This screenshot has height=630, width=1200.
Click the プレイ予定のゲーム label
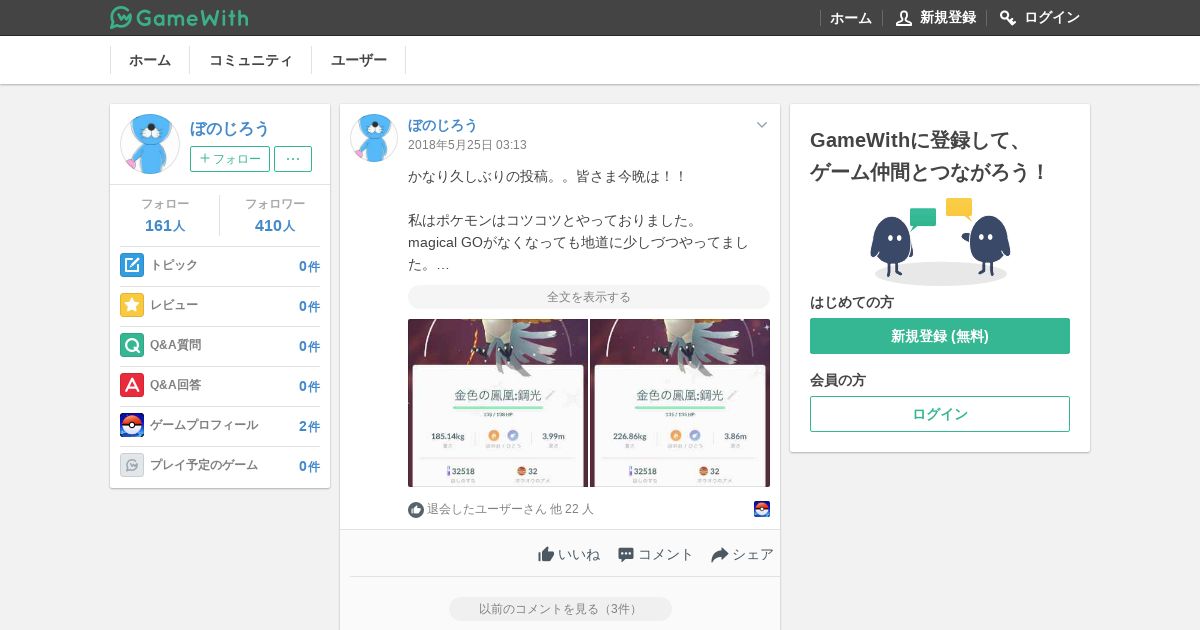(x=204, y=465)
